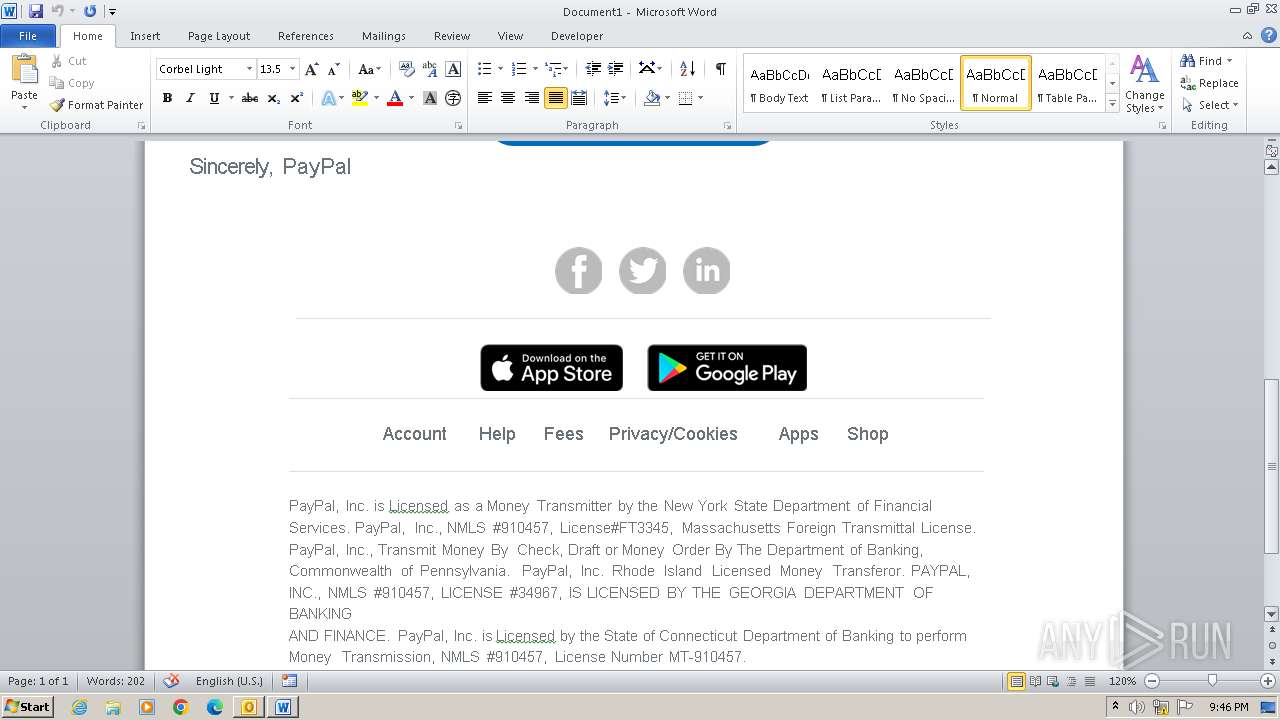This screenshot has width=1280, height=720.
Task: Toggle Bold formatting
Action: click(167, 98)
